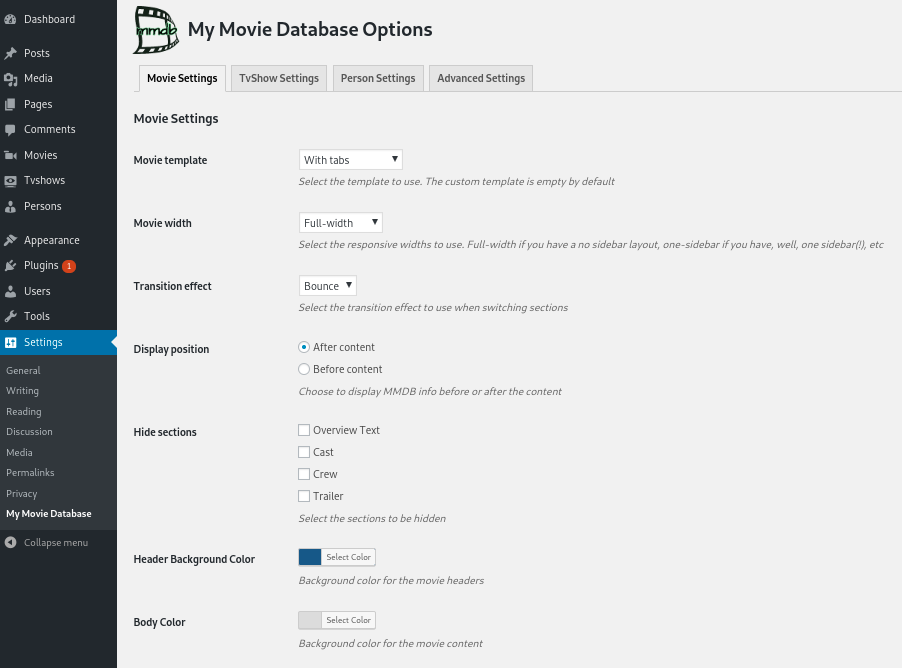Open My Movie Database submenu link
This screenshot has height=668, width=902.
pyautogui.click(x=49, y=514)
